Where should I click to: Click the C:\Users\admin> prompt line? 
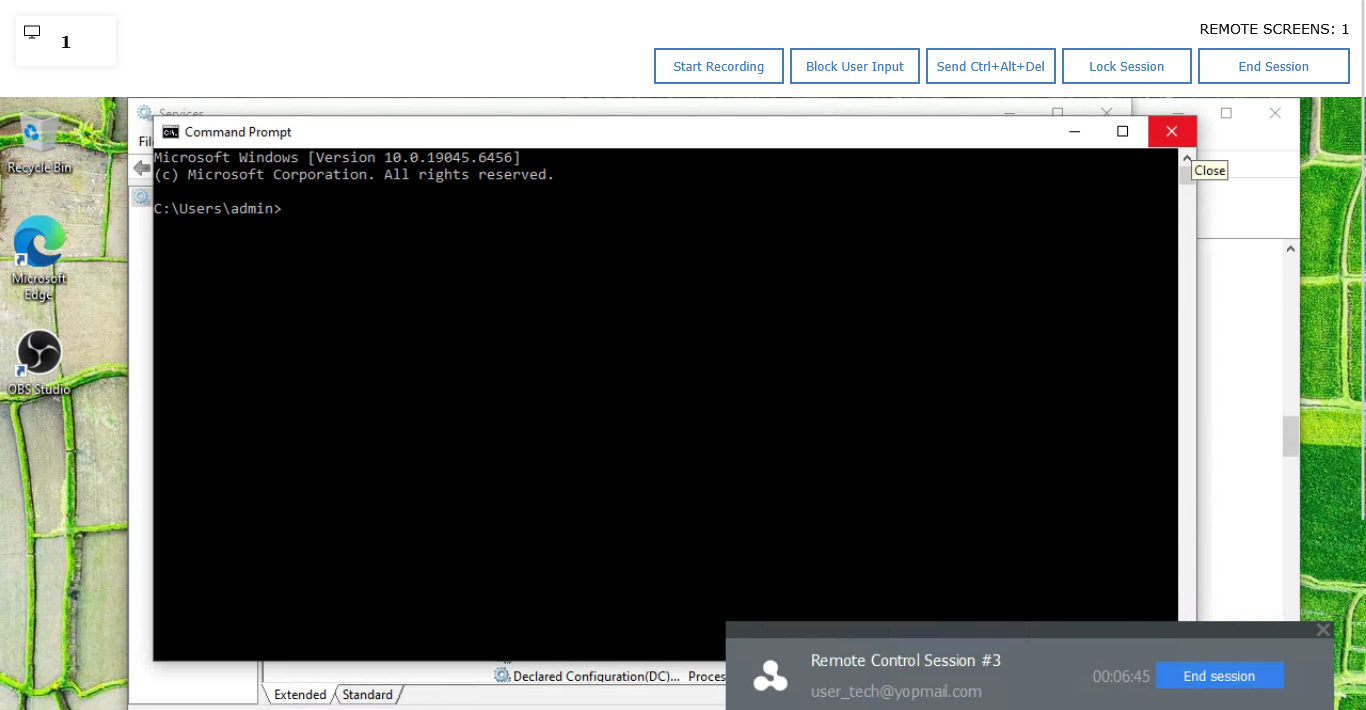(218, 209)
